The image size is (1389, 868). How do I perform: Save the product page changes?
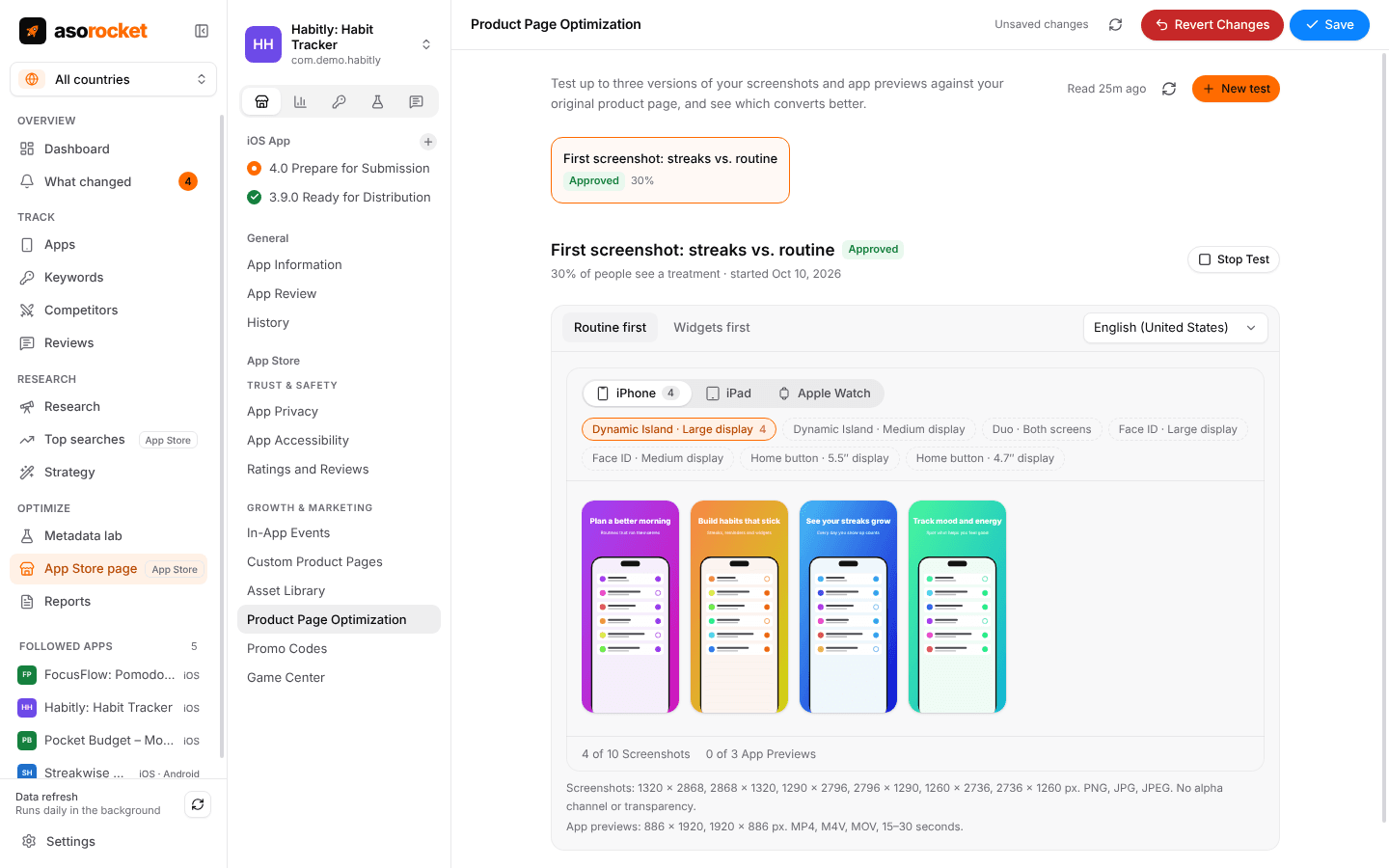tap(1329, 25)
